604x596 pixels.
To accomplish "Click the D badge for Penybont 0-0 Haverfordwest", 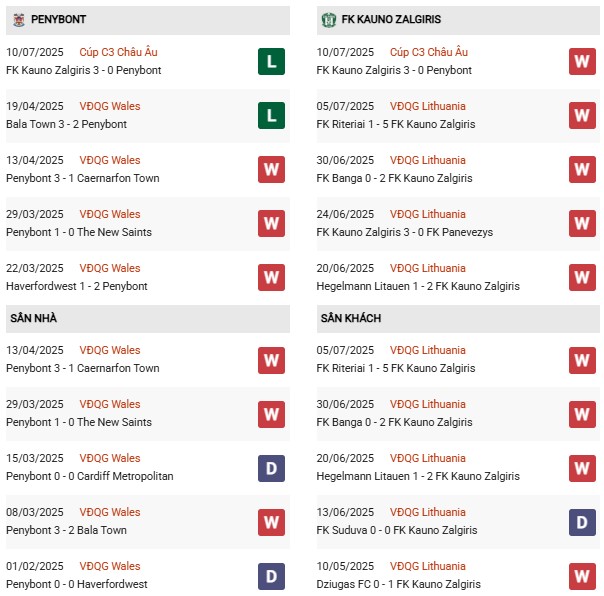I will [271, 576].
